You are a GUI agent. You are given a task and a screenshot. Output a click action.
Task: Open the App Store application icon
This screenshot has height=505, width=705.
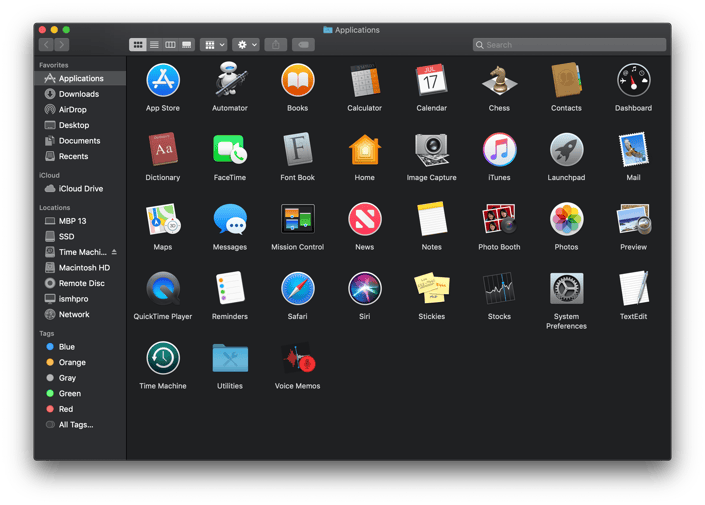163,80
